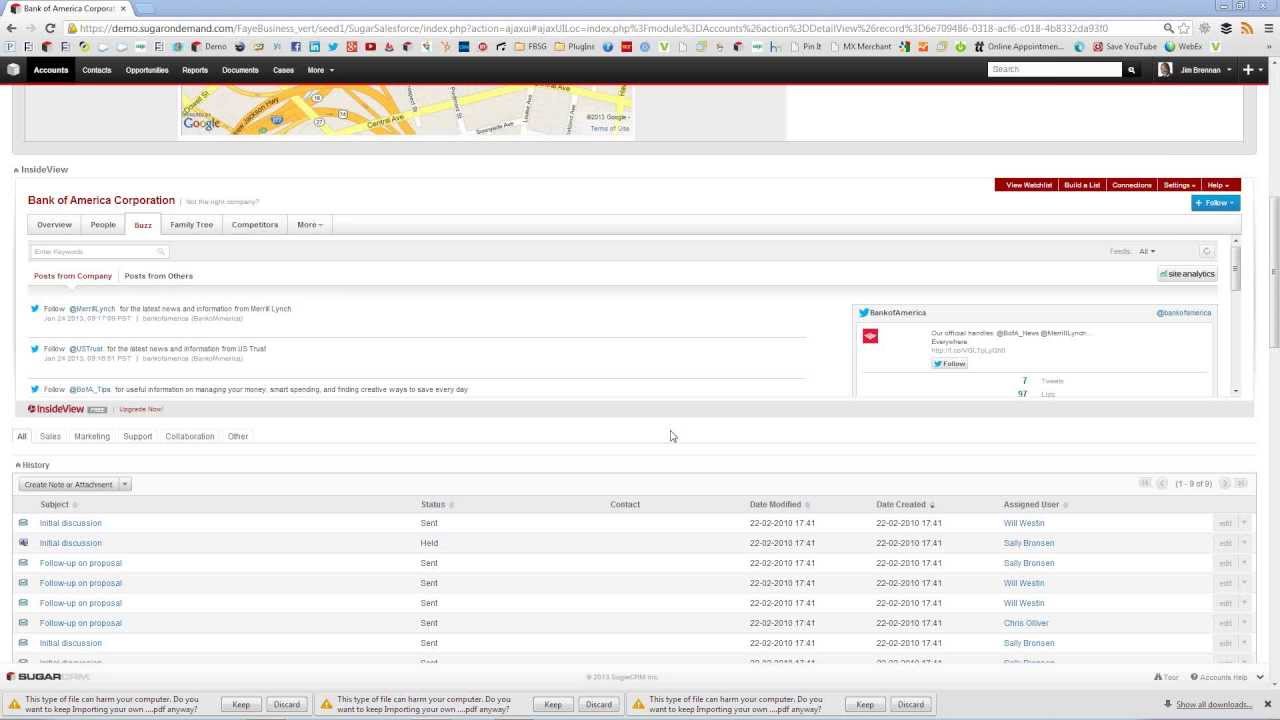This screenshot has width=1280, height=720.
Task: Open the YouTube bookmark icon
Action: 371,47
